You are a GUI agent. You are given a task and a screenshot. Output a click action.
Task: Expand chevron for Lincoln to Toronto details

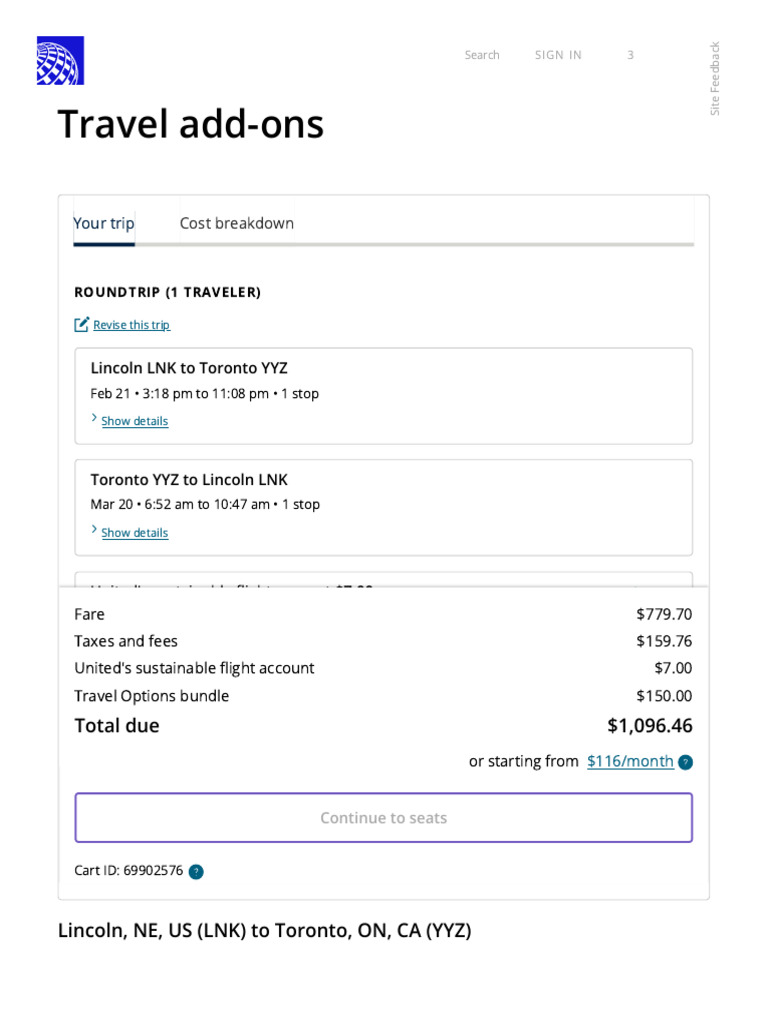pyautogui.click(x=95, y=419)
